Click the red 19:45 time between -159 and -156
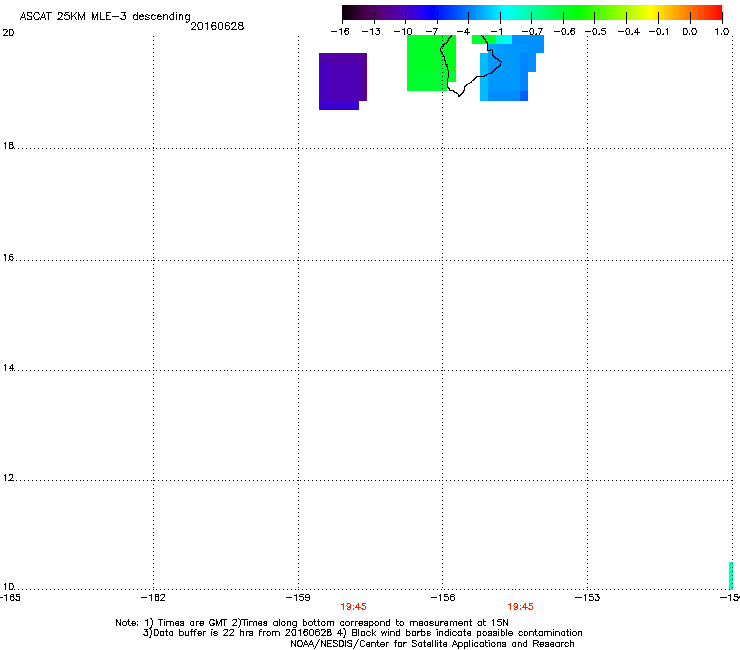 pyautogui.click(x=353, y=607)
